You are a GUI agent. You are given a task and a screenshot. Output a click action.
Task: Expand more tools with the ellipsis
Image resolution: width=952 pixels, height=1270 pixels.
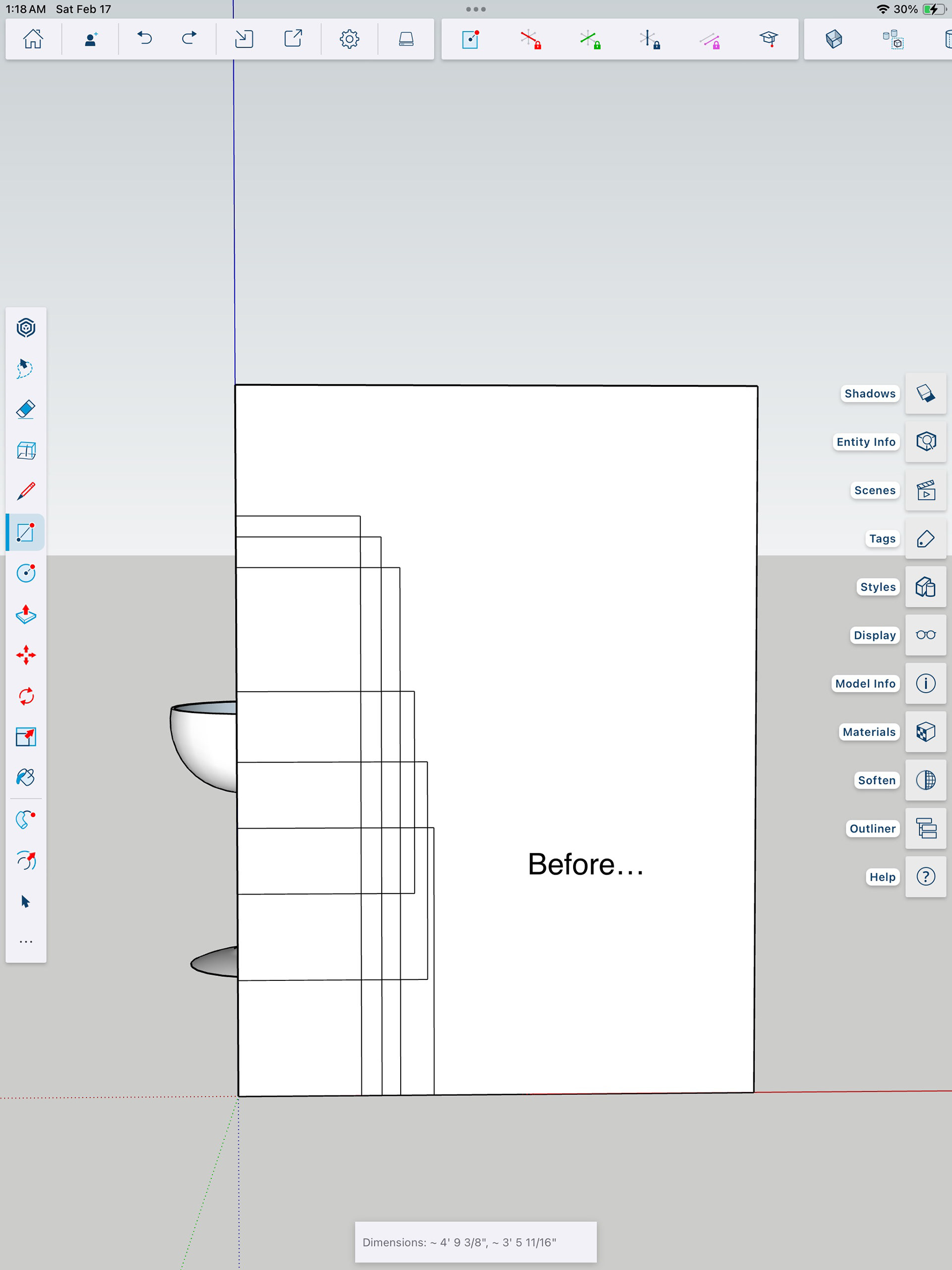[x=26, y=942]
